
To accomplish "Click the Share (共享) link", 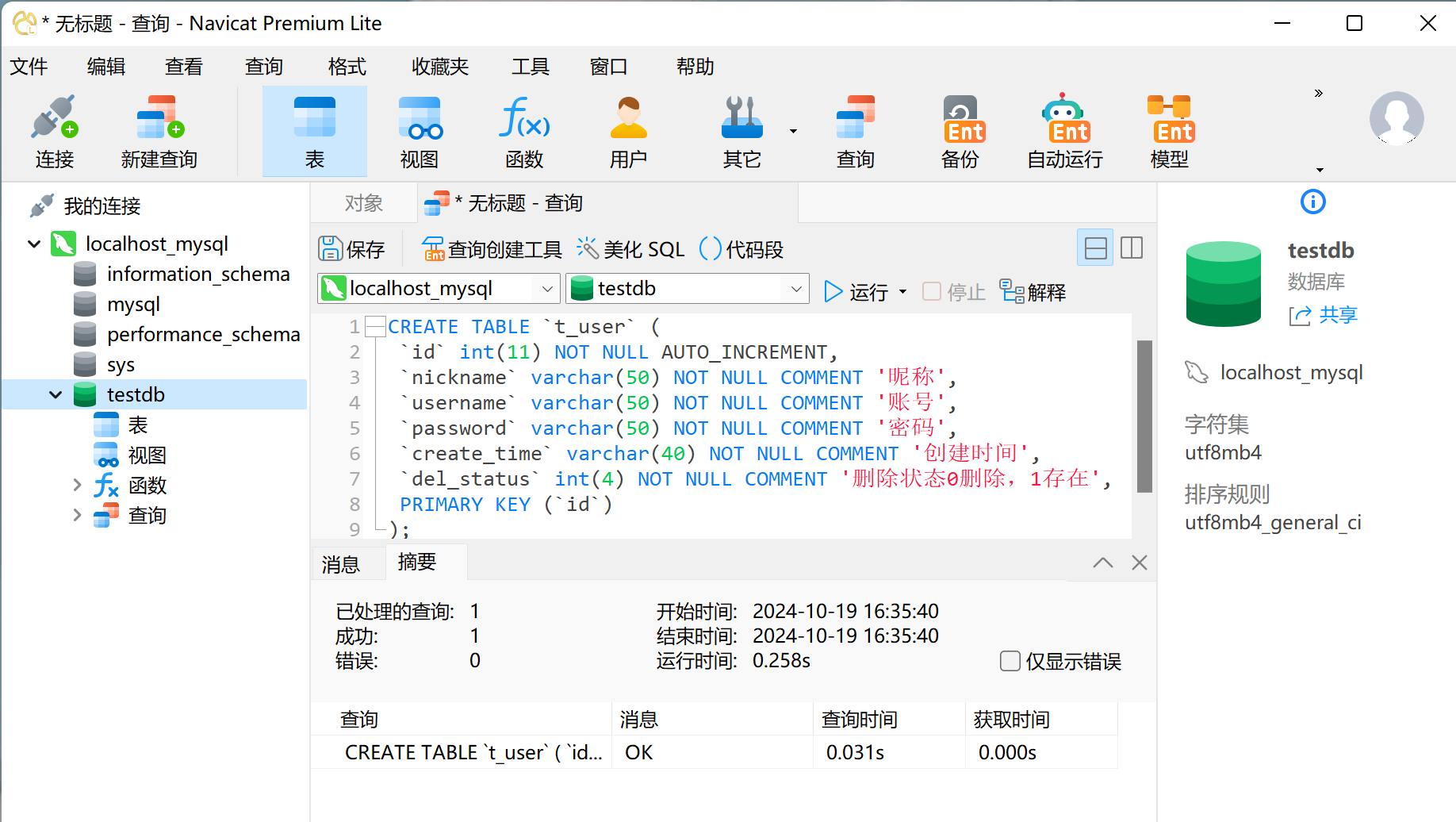I will click(1324, 315).
